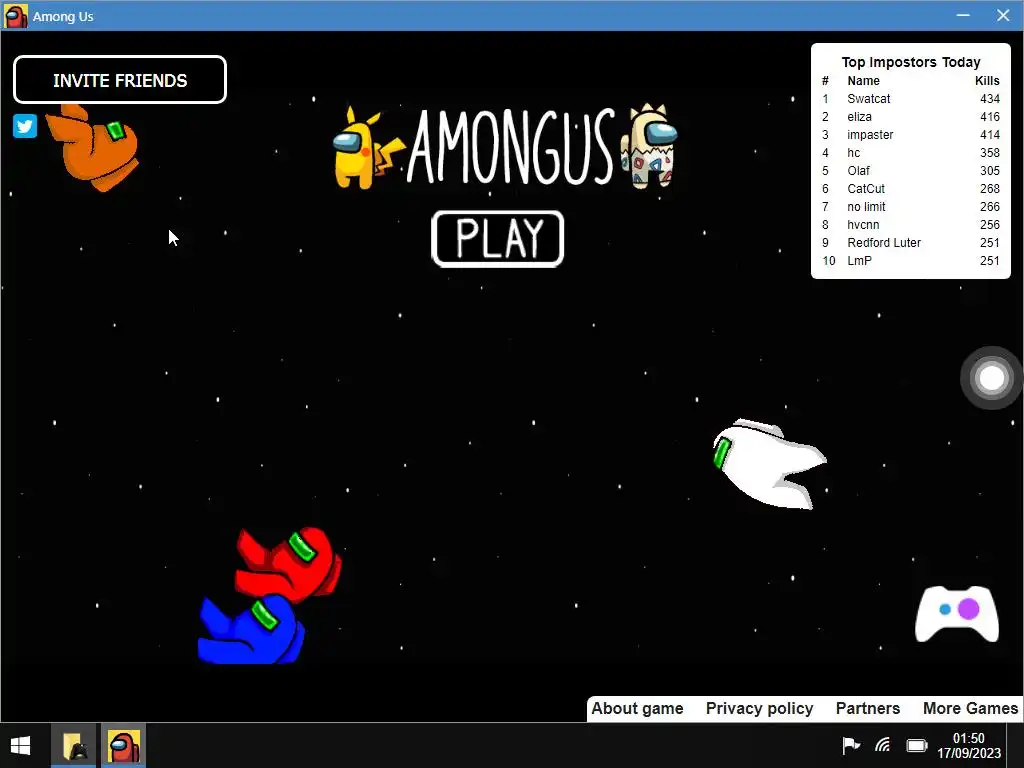Select Swatcat in the leaderboard
This screenshot has width=1024, height=768.
click(869, 99)
